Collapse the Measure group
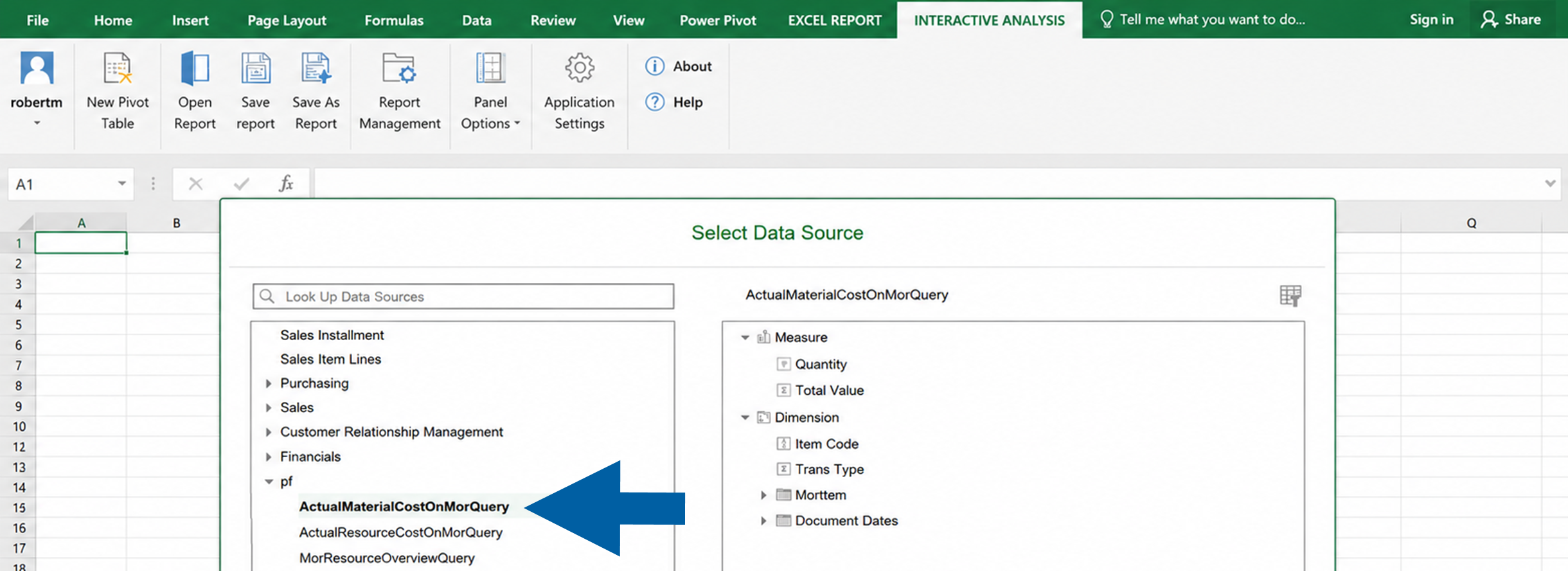This screenshot has height=571, width=1568. point(745,338)
